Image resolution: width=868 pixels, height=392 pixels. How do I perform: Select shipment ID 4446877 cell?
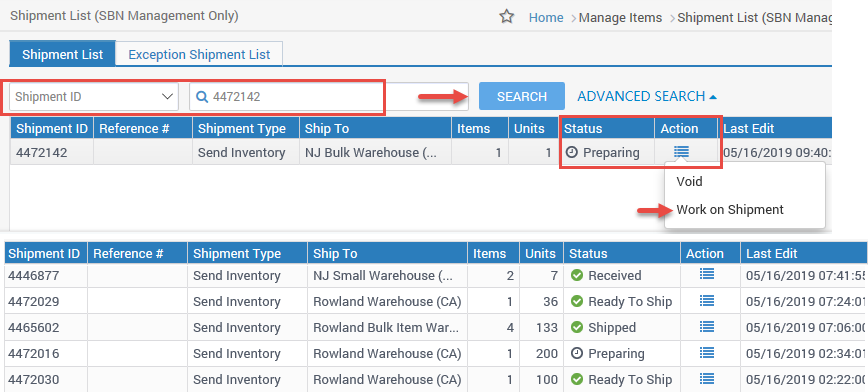point(46,275)
